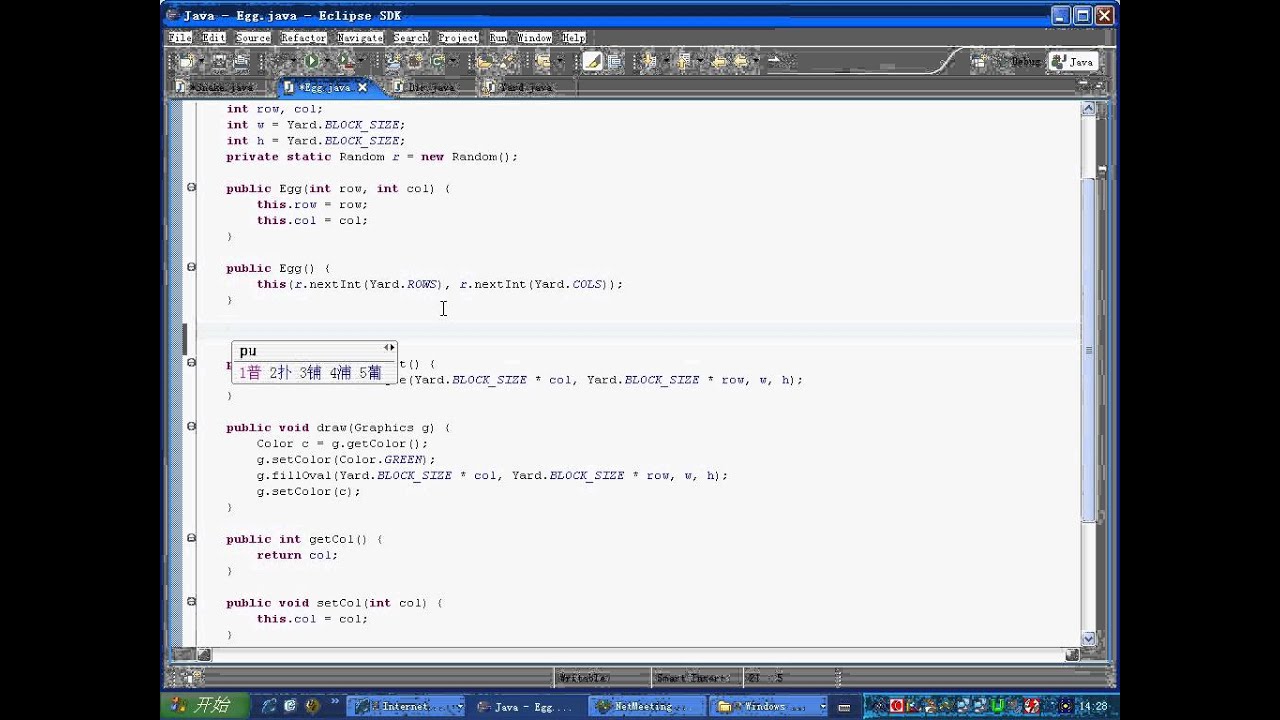The image size is (1280, 720).
Task: Open the Run button's dropdown arrow
Action: coord(327,62)
